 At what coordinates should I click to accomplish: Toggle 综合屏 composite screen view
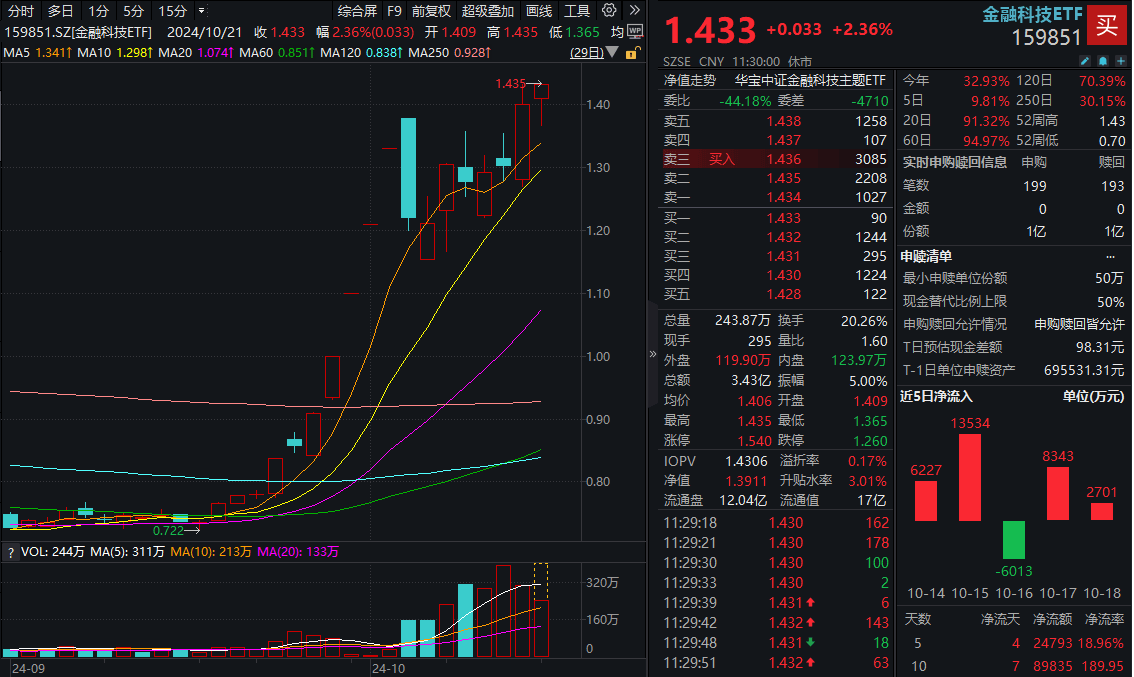(x=357, y=11)
